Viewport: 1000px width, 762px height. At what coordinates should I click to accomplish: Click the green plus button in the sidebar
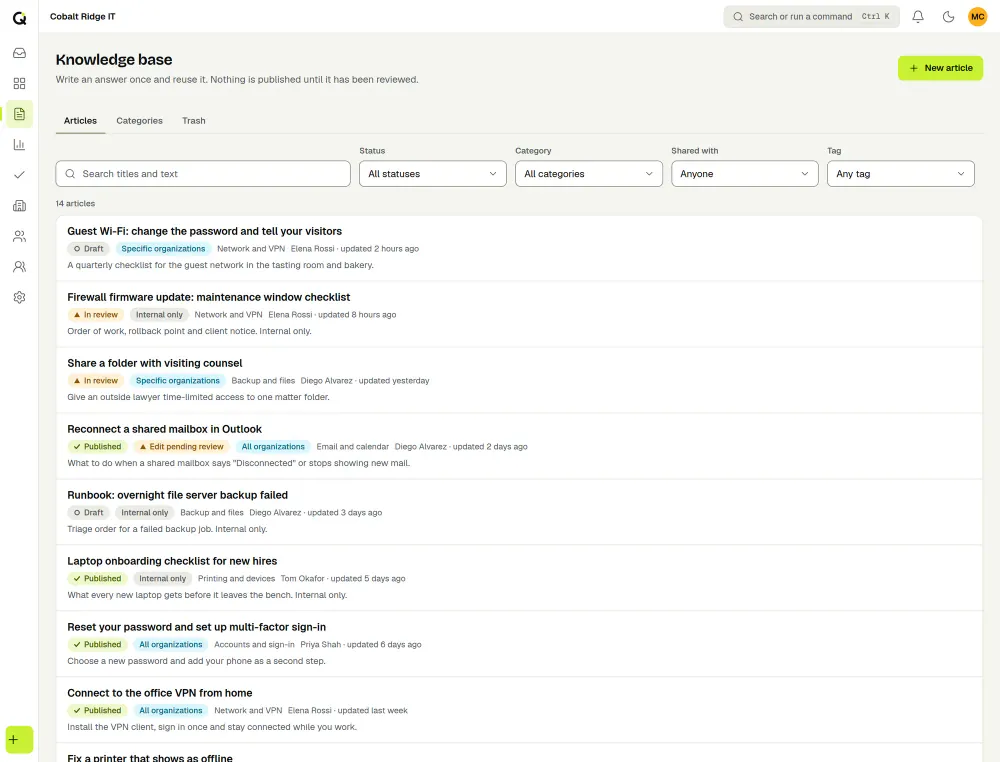coord(19,740)
